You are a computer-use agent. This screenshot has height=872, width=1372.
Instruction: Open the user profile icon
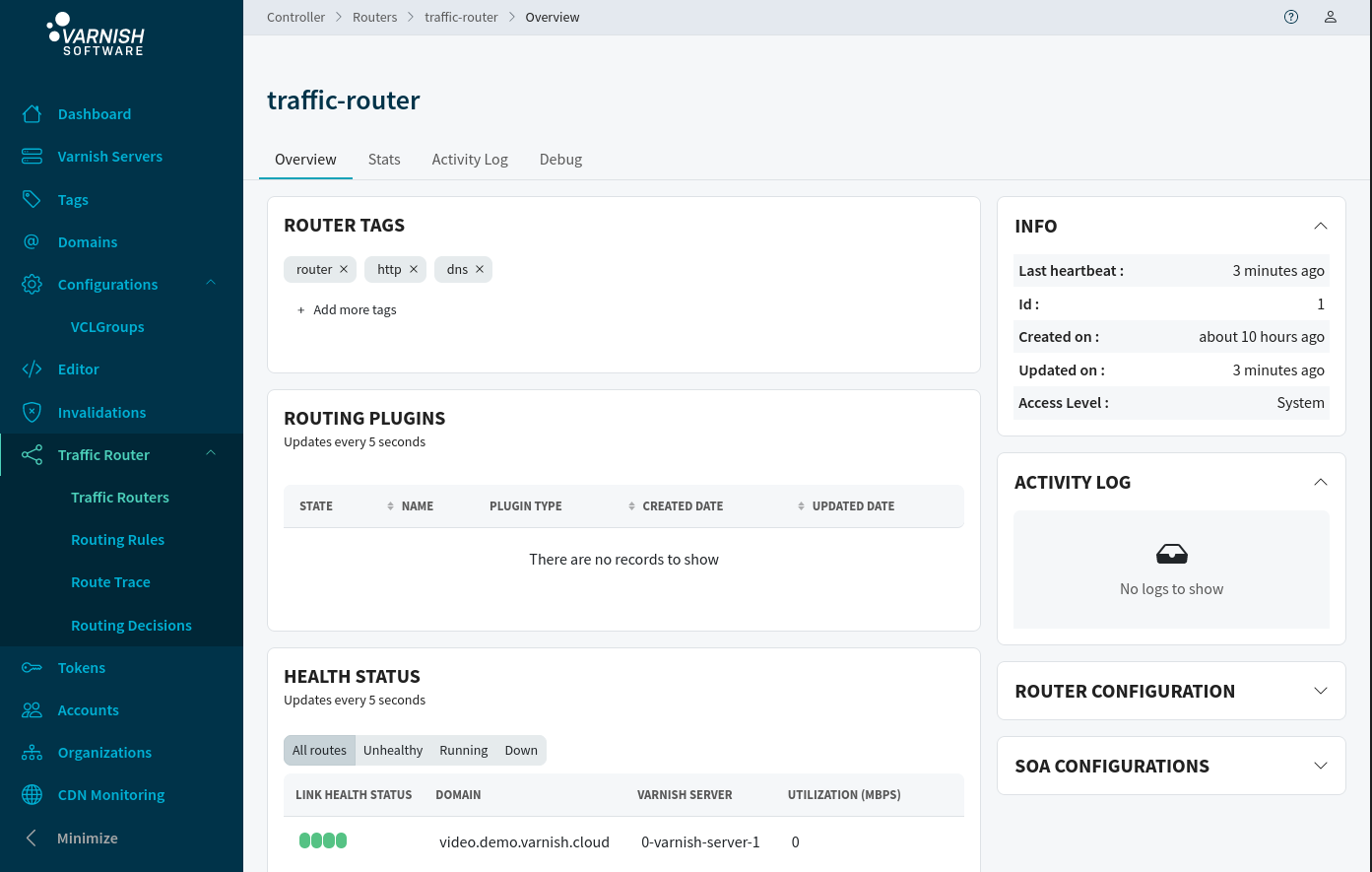(x=1331, y=17)
